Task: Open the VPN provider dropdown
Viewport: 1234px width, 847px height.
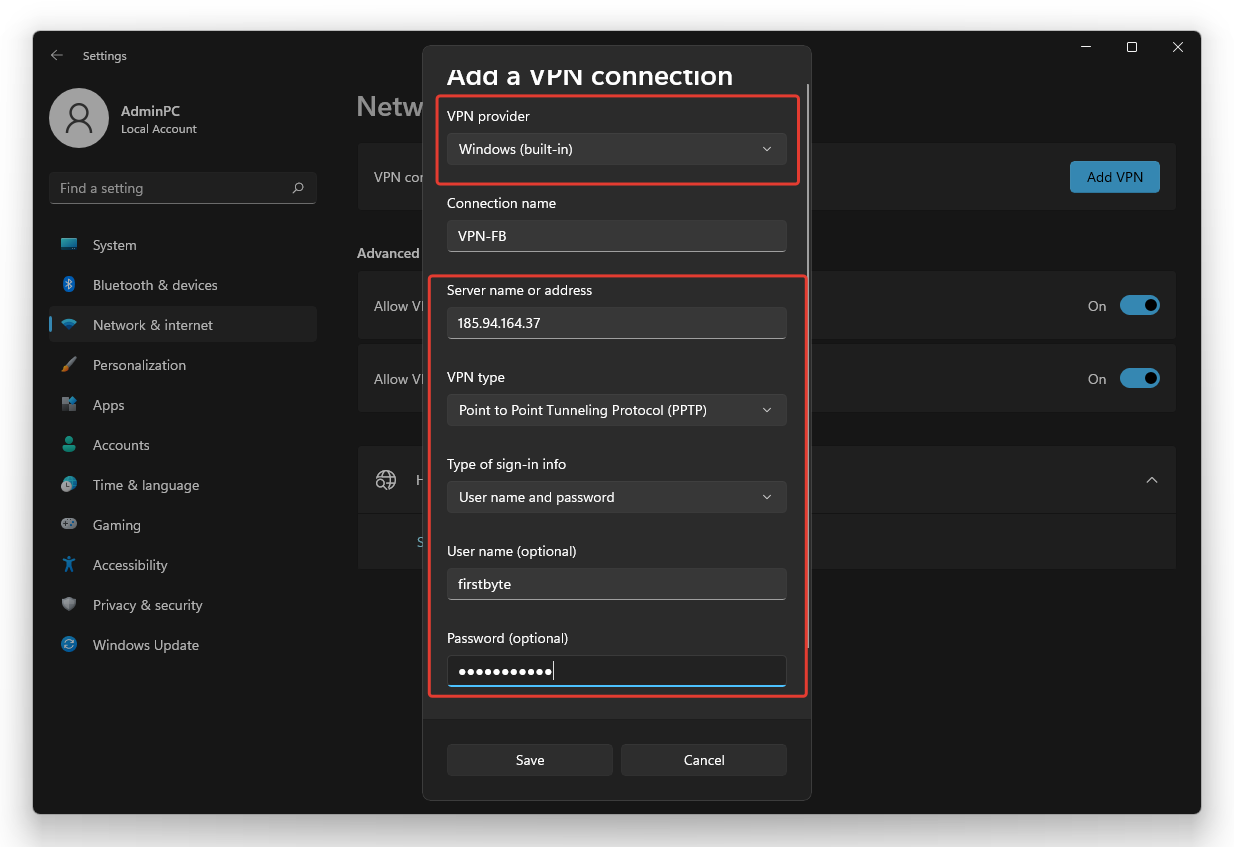Action: [x=616, y=149]
